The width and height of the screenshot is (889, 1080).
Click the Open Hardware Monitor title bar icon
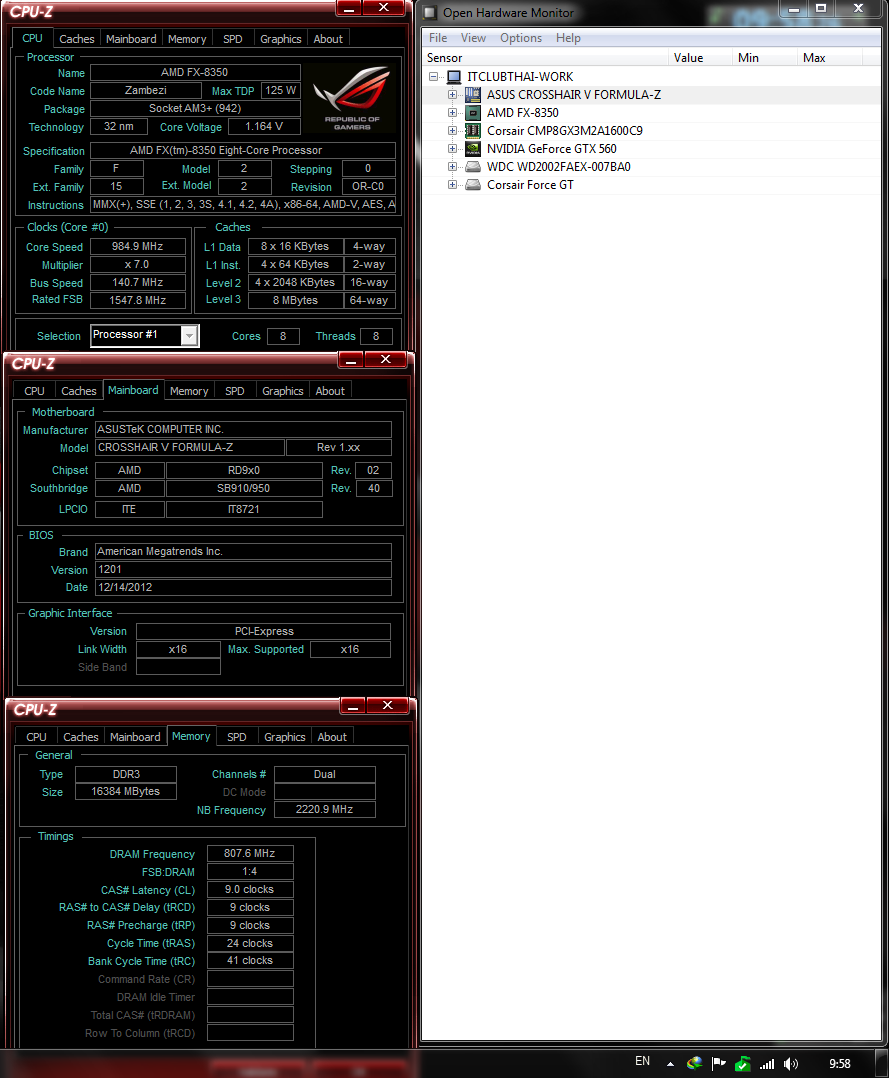coord(430,12)
